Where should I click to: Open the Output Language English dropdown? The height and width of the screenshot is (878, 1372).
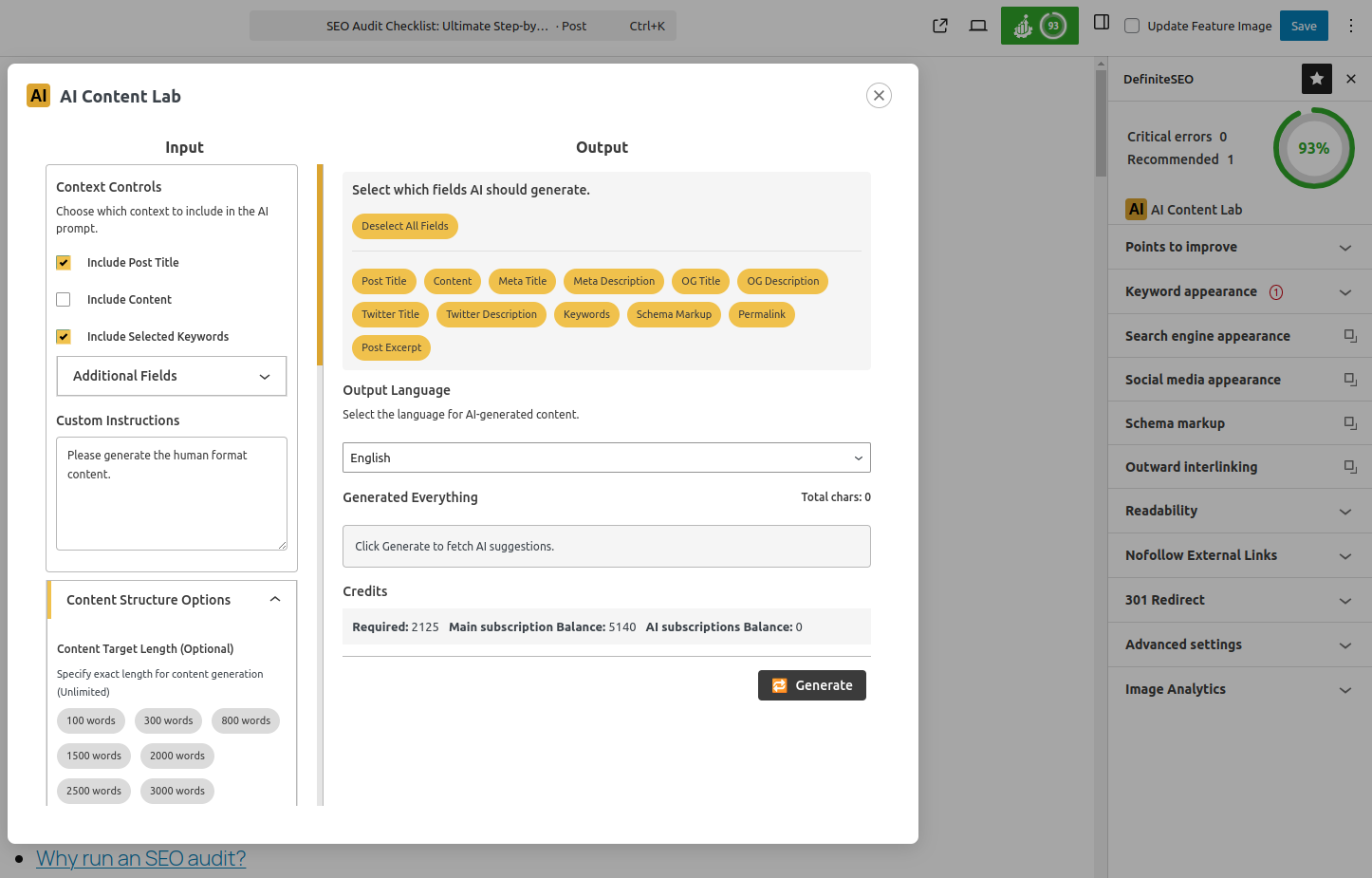click(606, 458)
